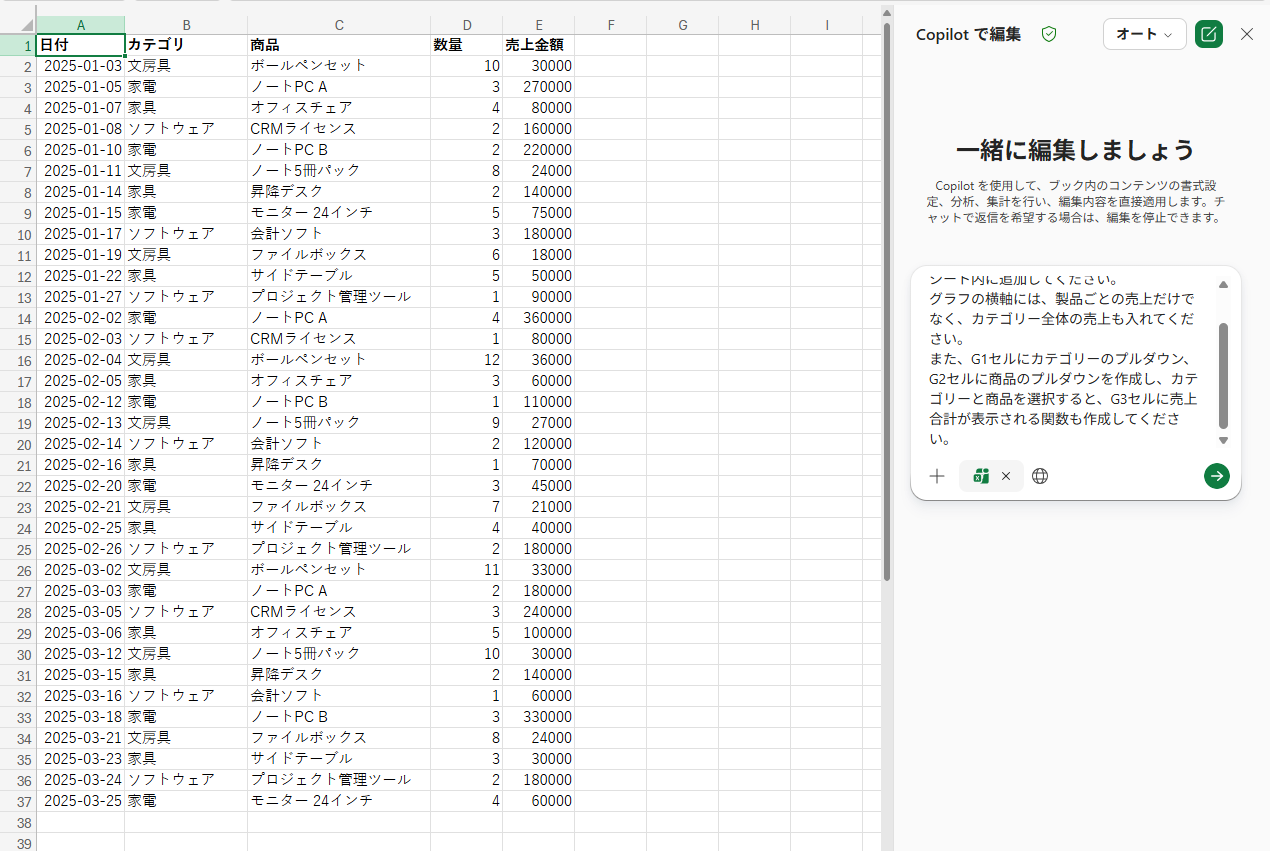Send the Copilot prompt with the green arrow
The width and height of the screenshot is (1270, 851).
pos(1216,476)
